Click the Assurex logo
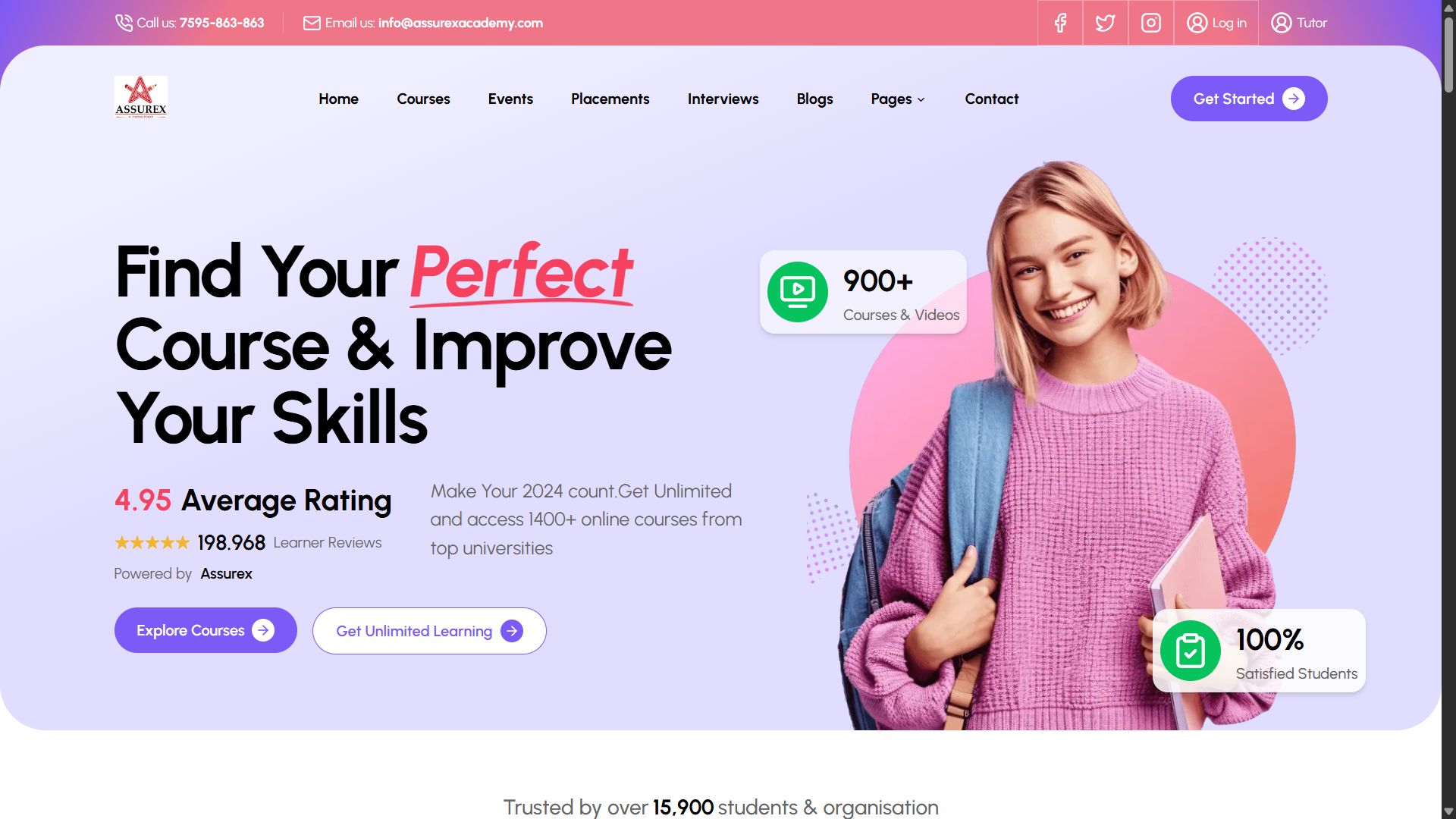The width and height of the screenshot is (1456, 819). 141,98
